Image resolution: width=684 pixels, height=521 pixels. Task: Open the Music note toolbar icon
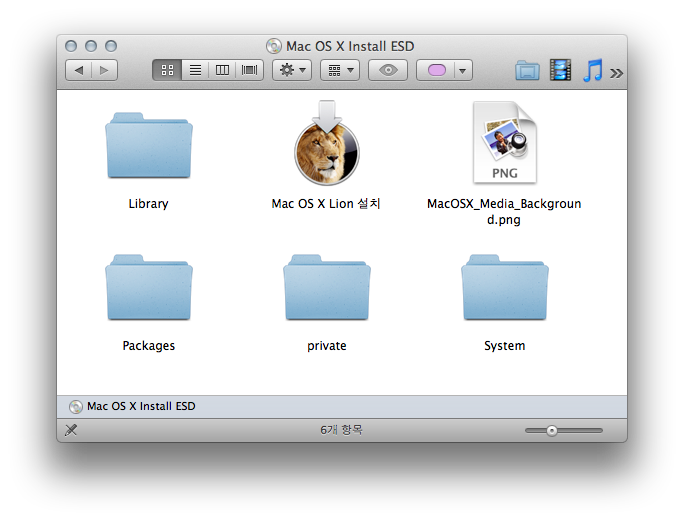[x=593, y=70]
